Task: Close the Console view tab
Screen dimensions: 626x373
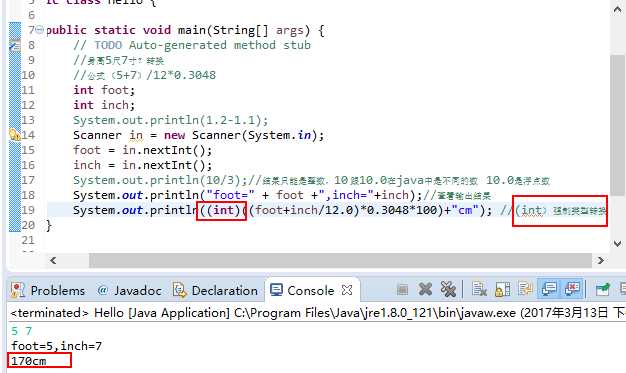Action: (x=347, y=290)
